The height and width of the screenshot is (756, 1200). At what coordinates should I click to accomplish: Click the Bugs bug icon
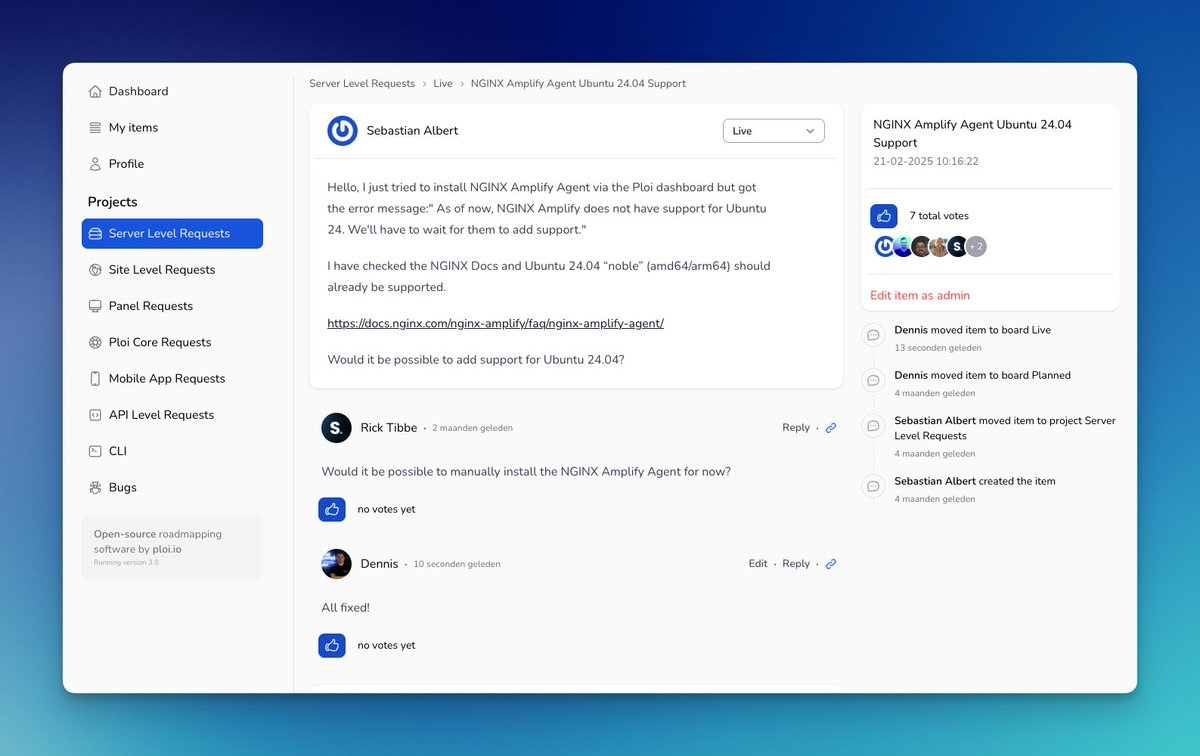[95, 488]
